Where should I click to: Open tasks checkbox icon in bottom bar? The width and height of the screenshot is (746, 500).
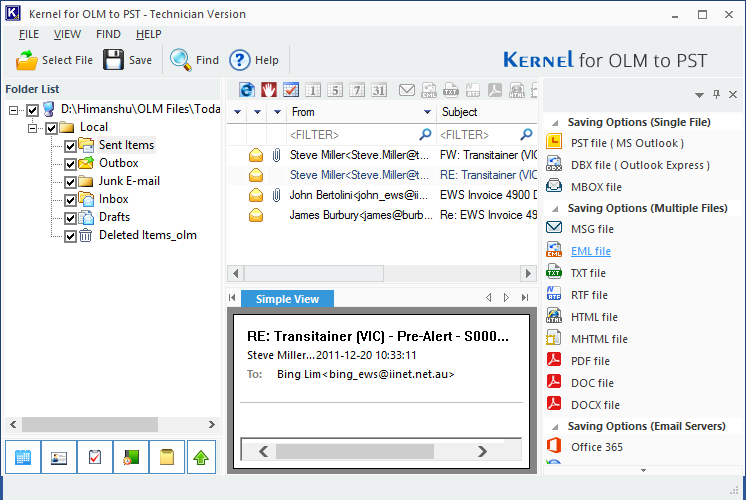tap(95, 457)
